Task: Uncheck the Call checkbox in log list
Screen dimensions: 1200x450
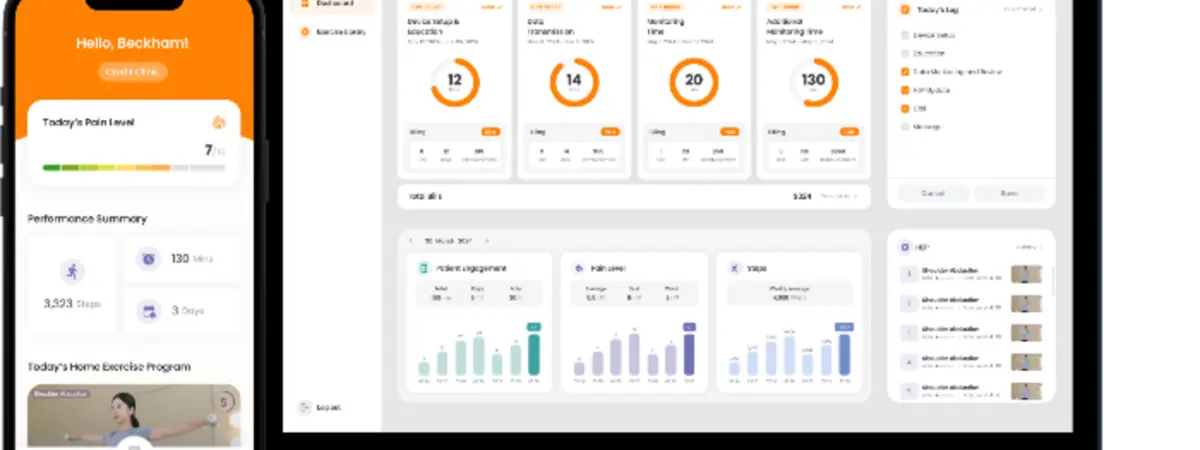Action: click(905, 108)
